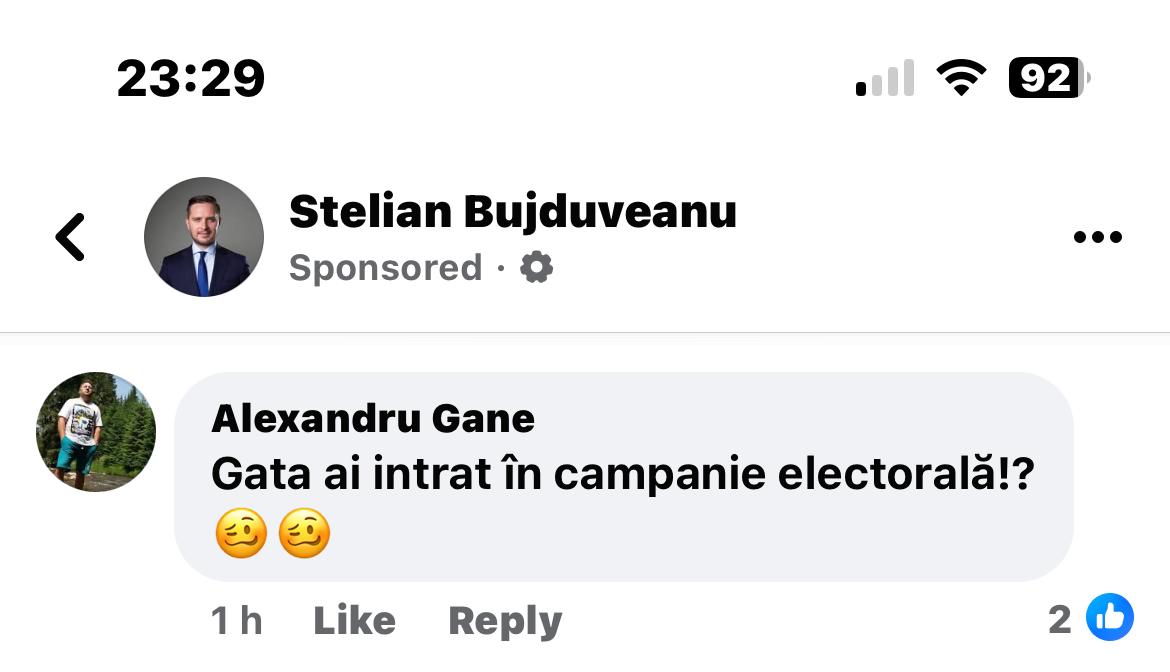Tap the gear icon next to Sponsored
The image size is (1170, 672).
[x=537, y=268]
